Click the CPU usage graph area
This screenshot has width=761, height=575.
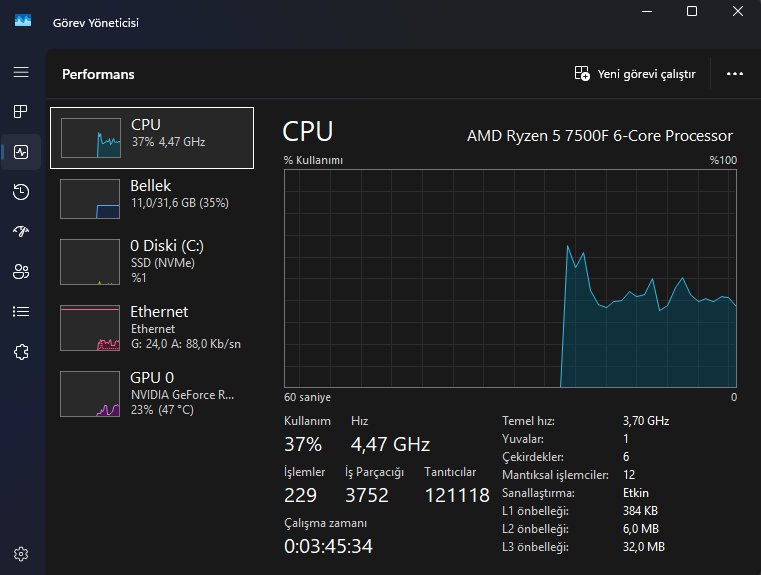511,278
